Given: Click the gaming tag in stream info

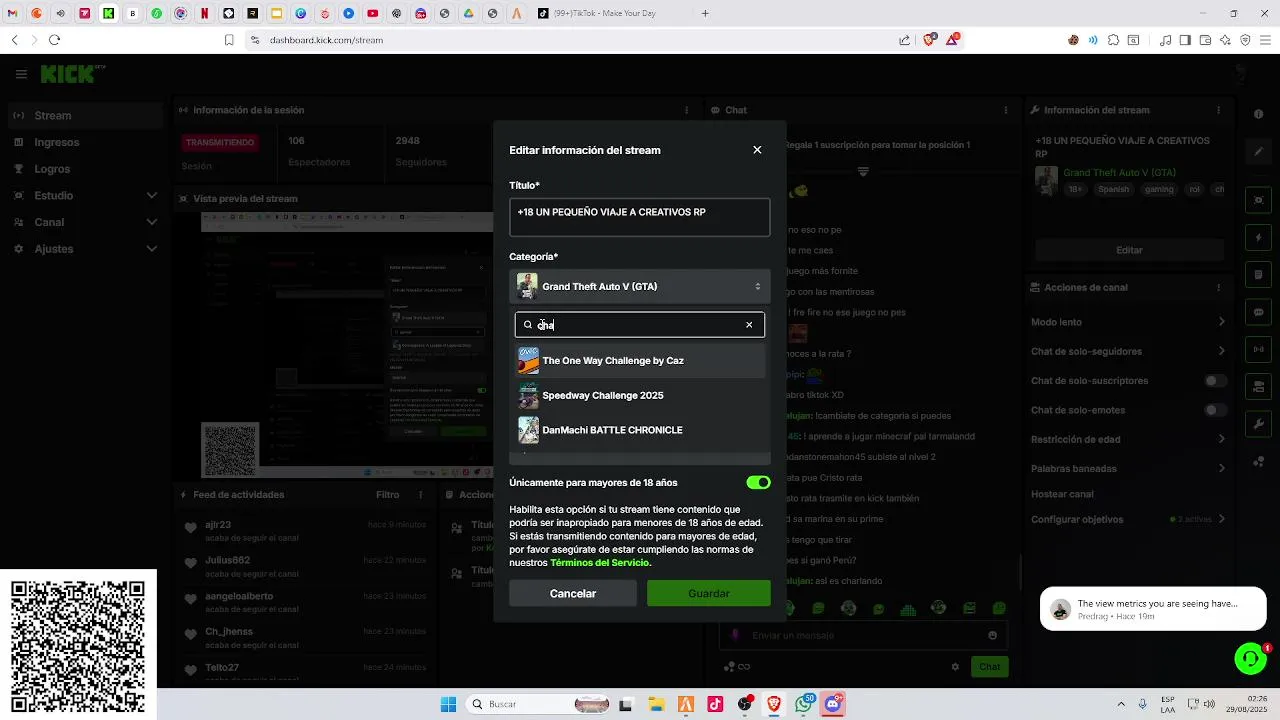Looking at the screenshot, I should [x=1159, y=189].
